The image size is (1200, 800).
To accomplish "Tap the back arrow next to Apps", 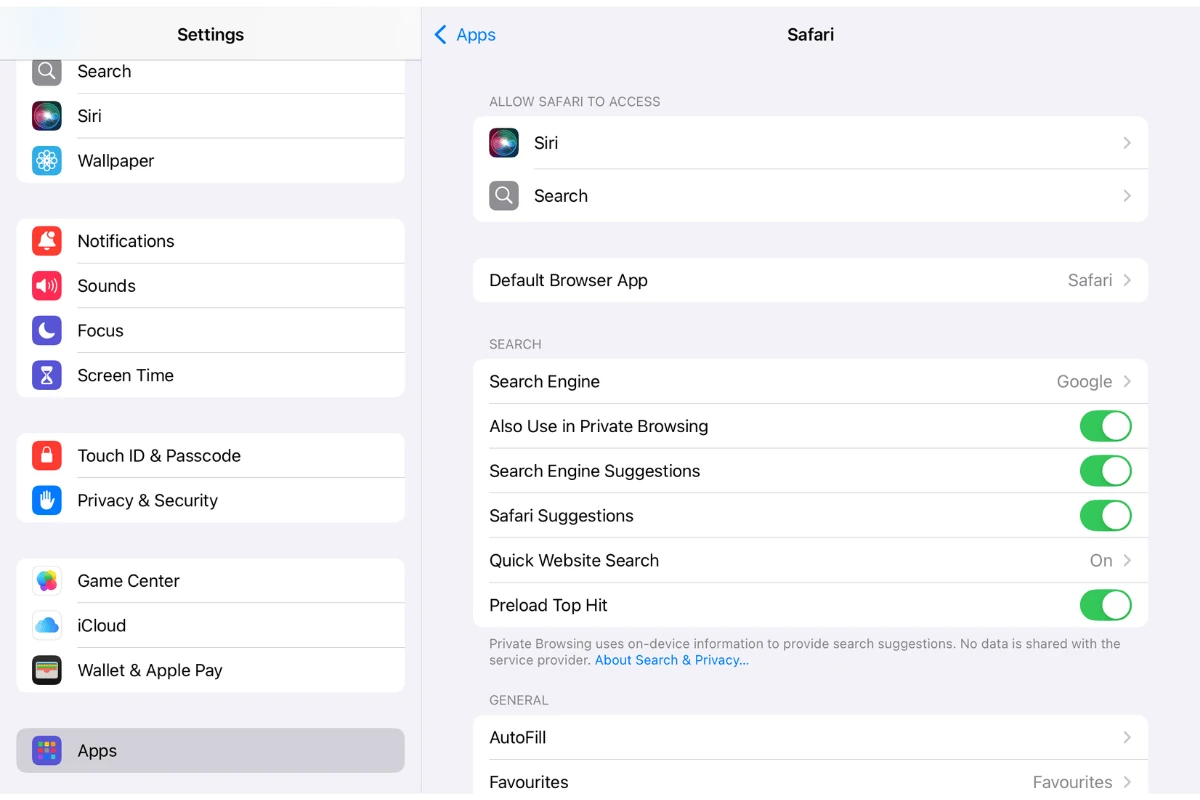I will point(440,35).
